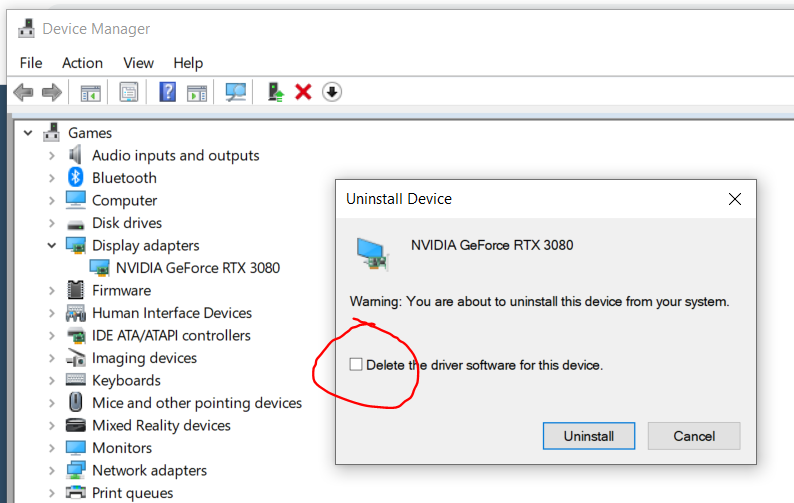
Task: Select NVIDIA GeForce RTX 3080 tree item
Action: point(197,268)
